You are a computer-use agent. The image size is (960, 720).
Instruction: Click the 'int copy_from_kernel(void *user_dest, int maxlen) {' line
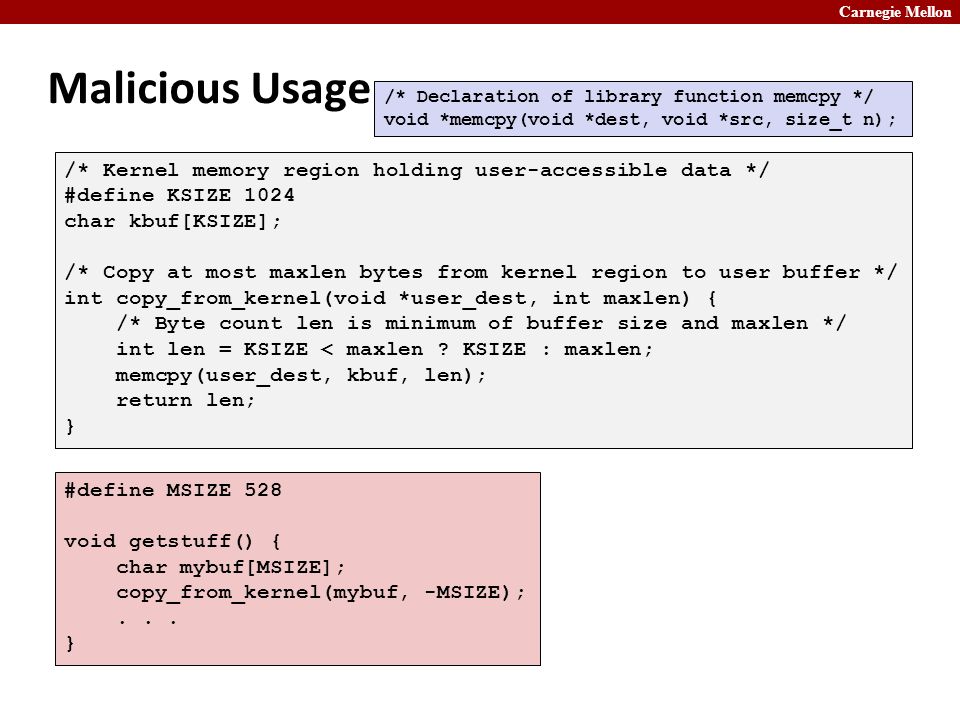(391, 298)
